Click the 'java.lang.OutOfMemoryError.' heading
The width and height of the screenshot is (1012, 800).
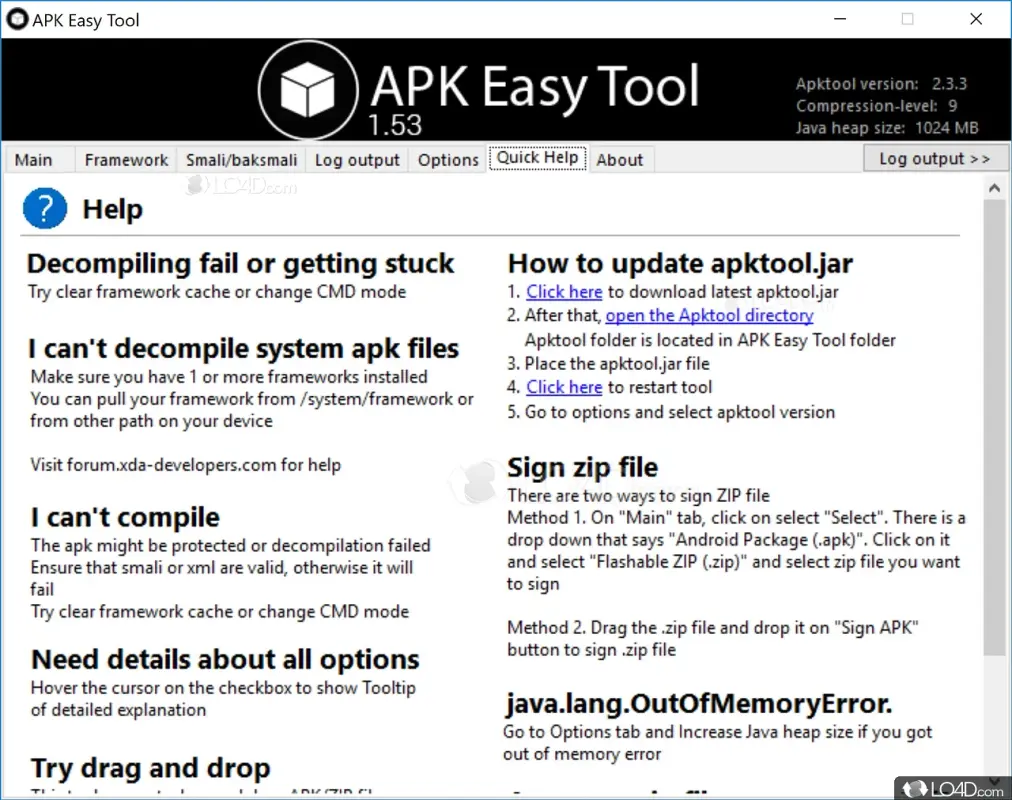pos(698,703)
